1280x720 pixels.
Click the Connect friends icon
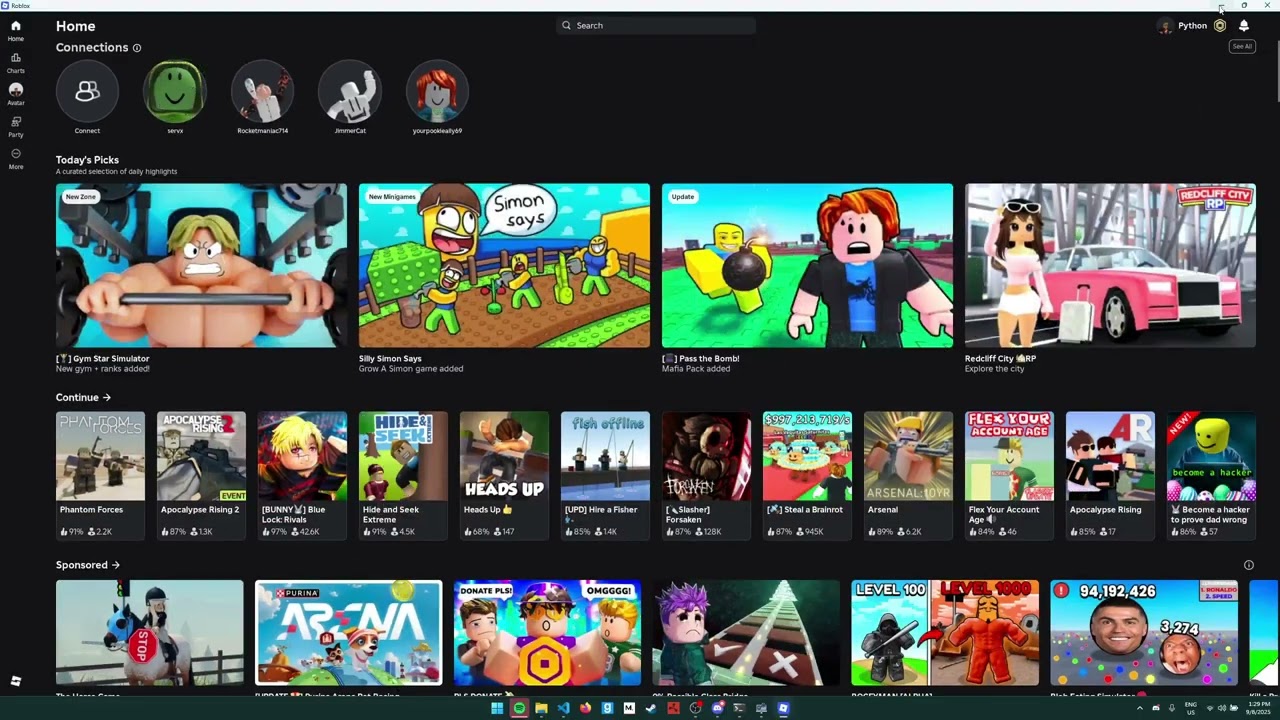[x=87, y=91]
